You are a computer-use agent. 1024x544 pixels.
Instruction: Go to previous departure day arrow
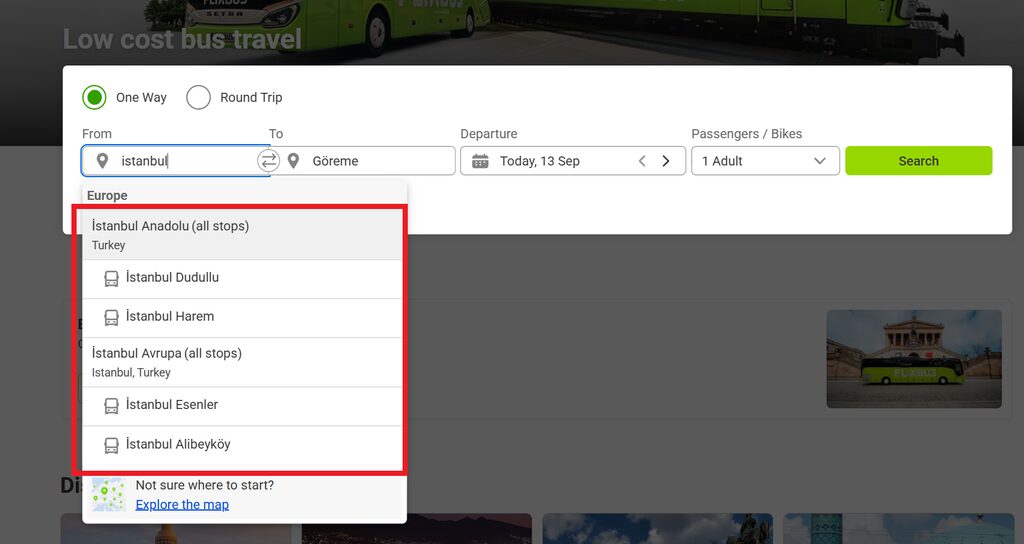pos(642,161)
